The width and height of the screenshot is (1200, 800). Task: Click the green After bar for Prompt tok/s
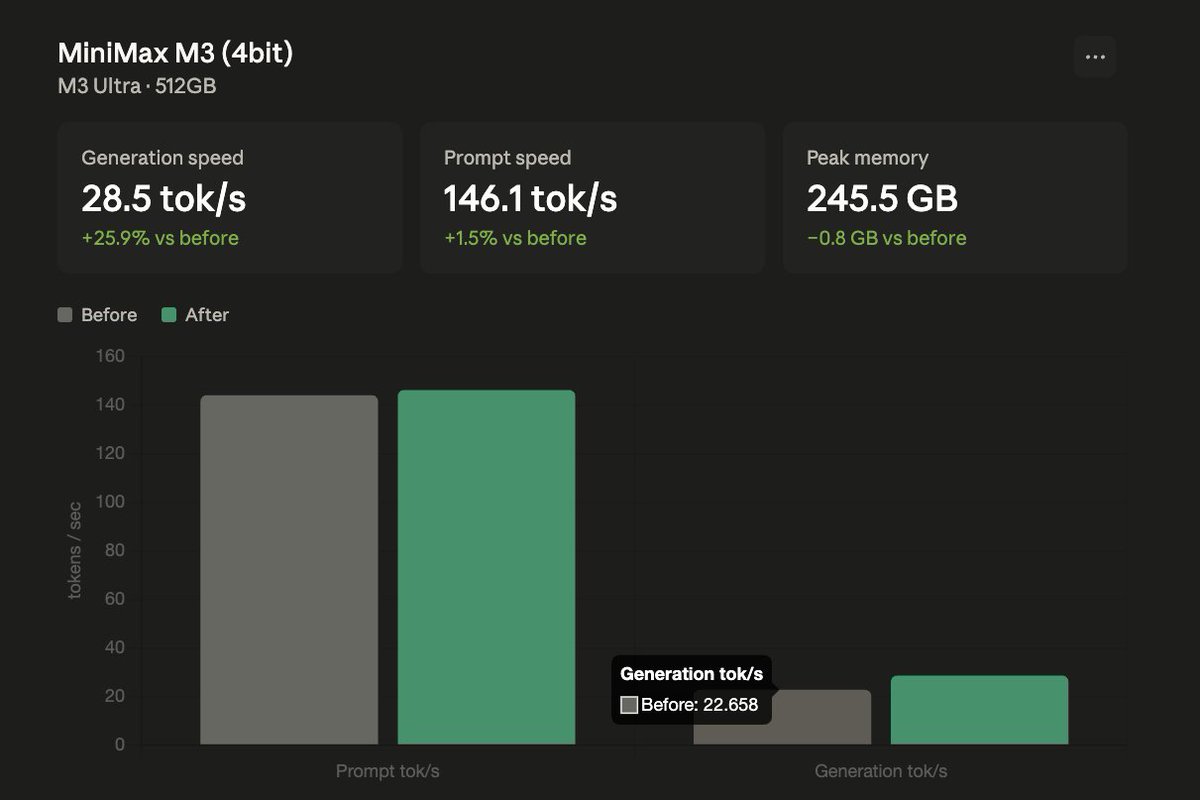tap(486, 567)
